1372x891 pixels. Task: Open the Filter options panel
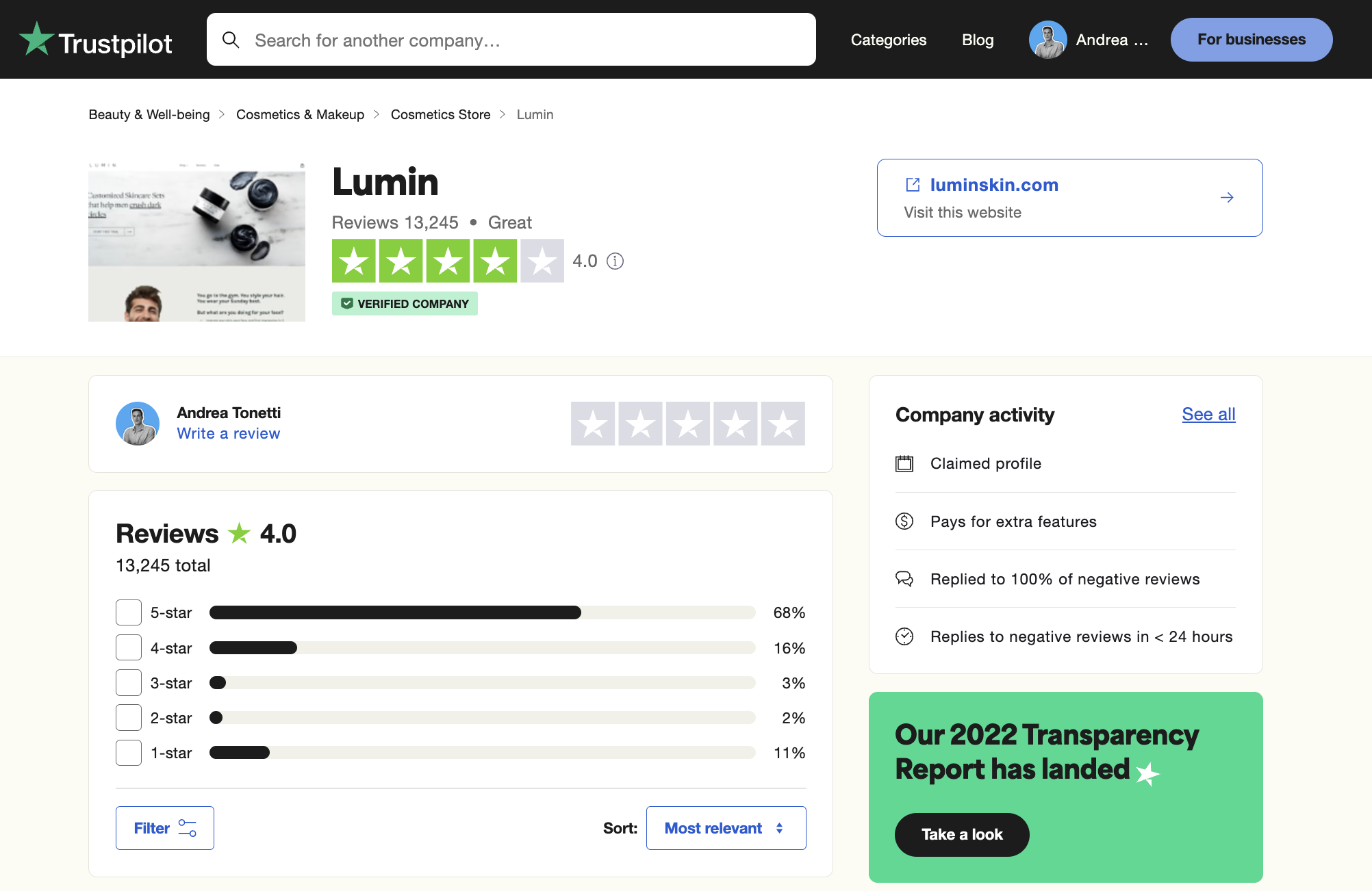pyautogui.click(x=164, y=828)
